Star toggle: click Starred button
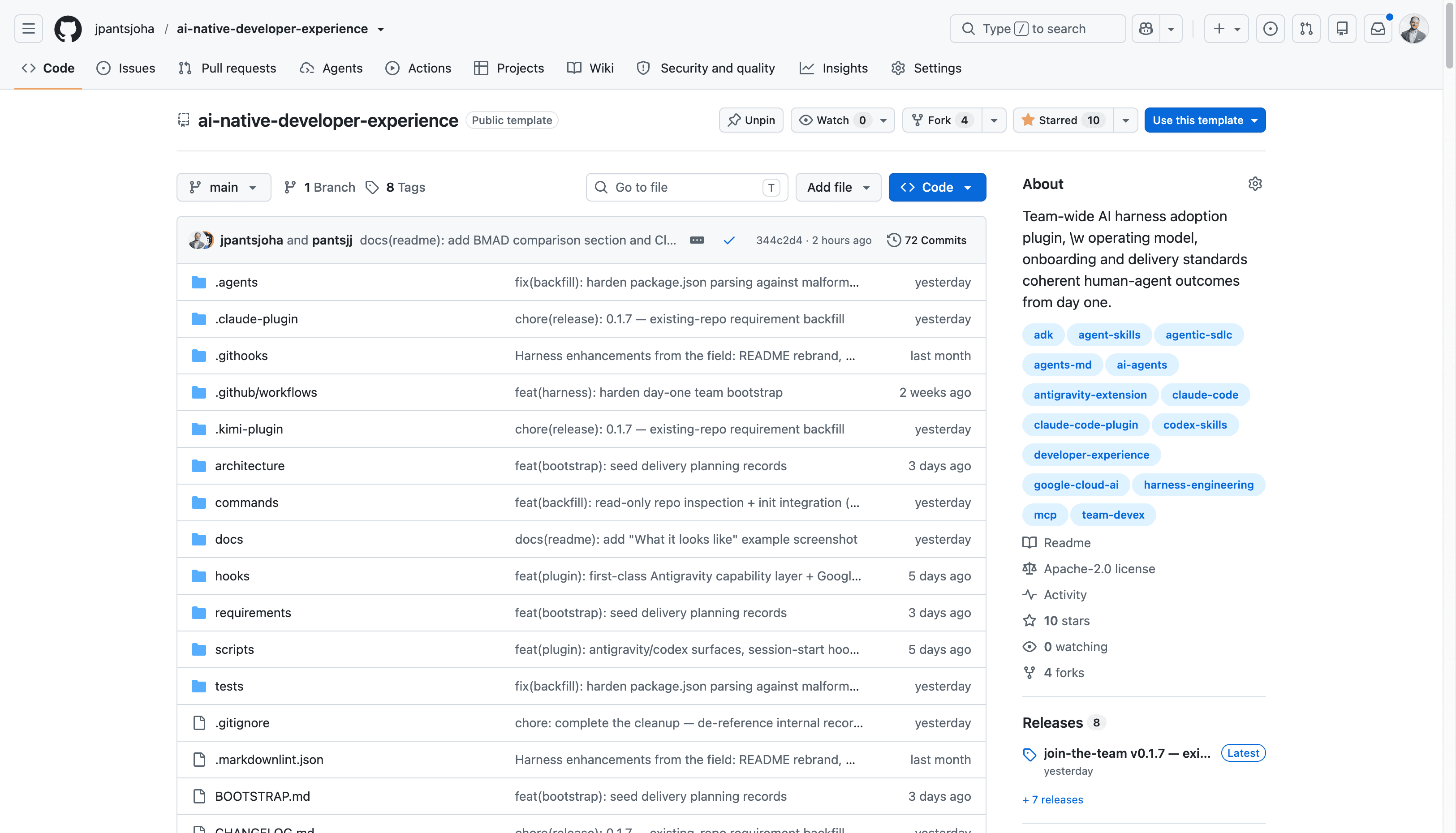The height and width of the screenshot is (833, 1456). click(1064, 120)
